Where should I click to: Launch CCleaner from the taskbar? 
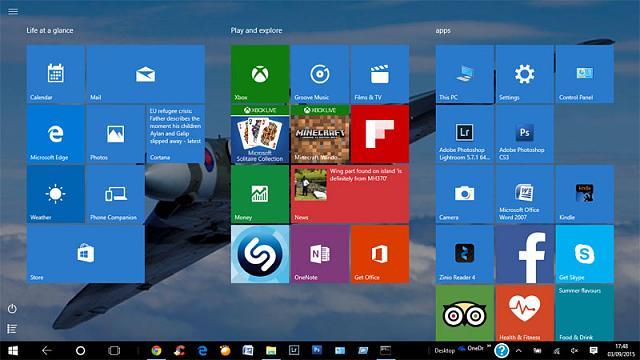pos(179,351)
